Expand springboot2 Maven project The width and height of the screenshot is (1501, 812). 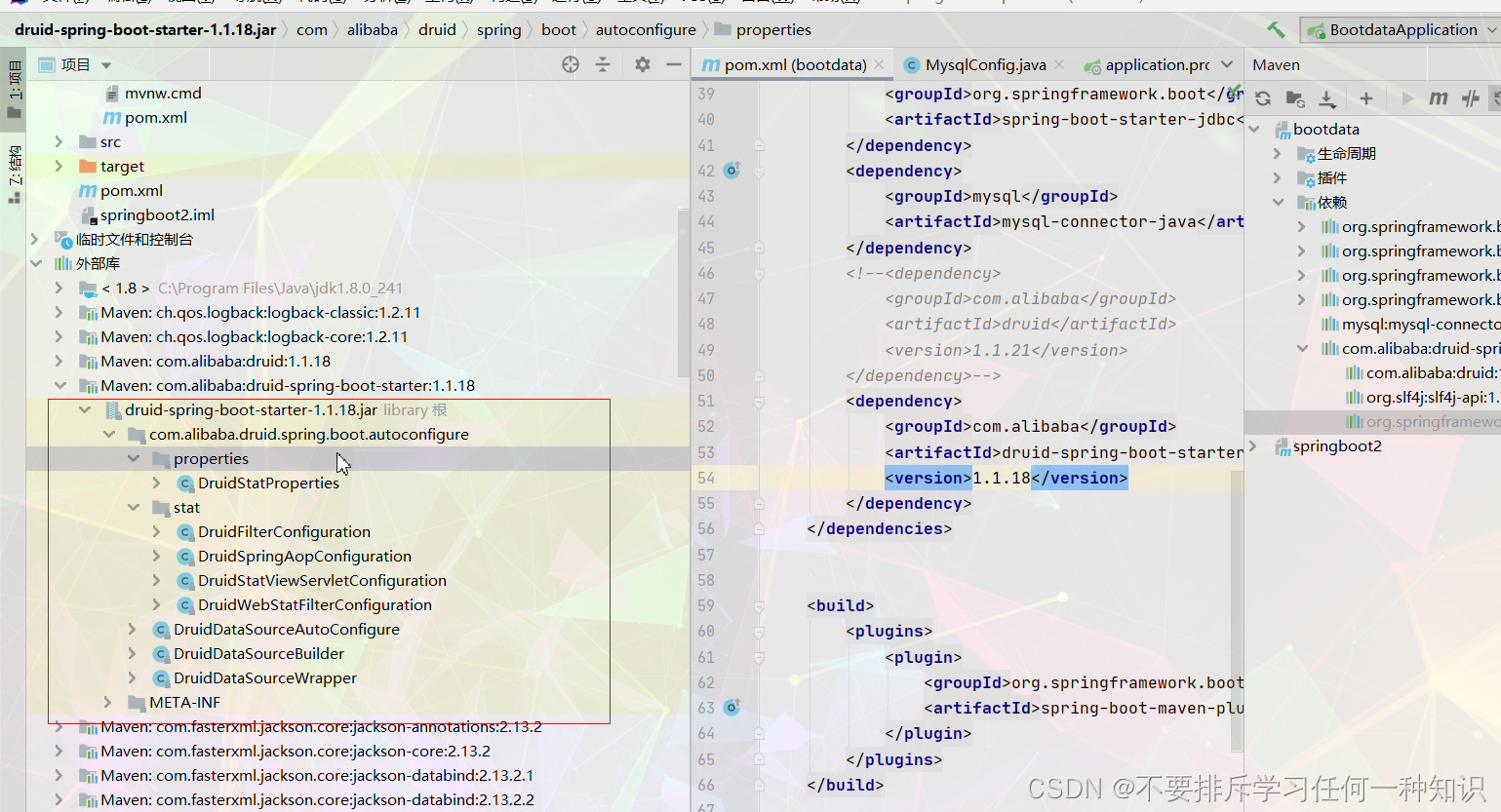coord(1254,445)
